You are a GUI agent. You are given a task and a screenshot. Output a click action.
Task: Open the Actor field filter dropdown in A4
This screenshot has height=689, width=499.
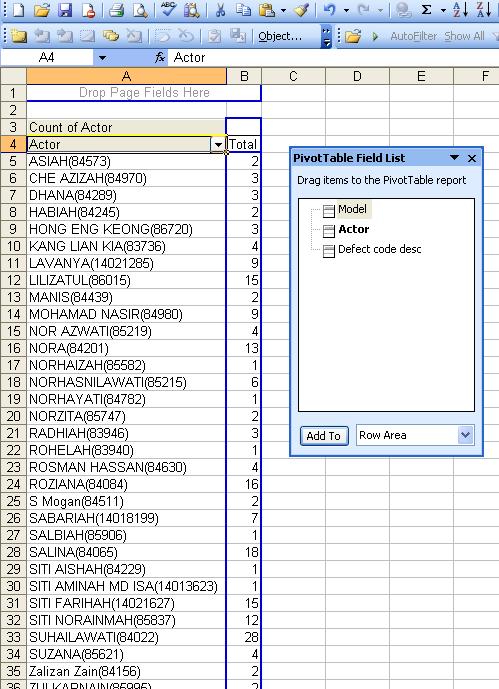[x=218, y=145]
